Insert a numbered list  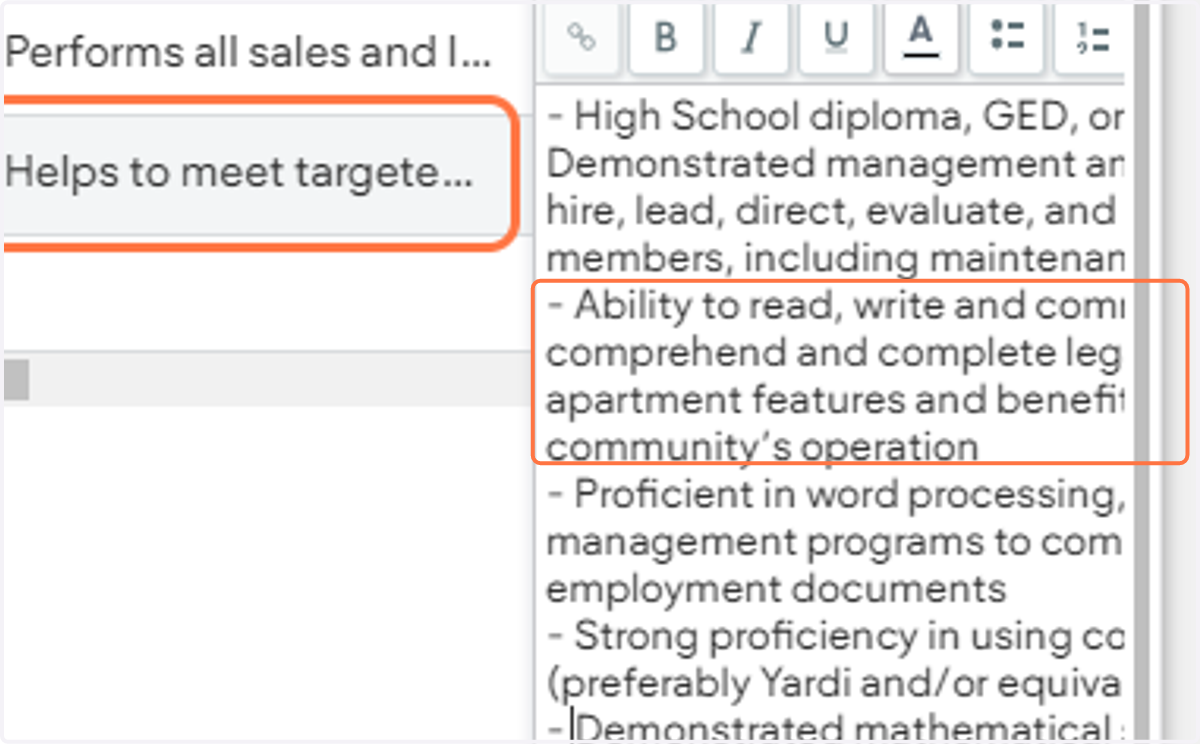coord(1090,37)
